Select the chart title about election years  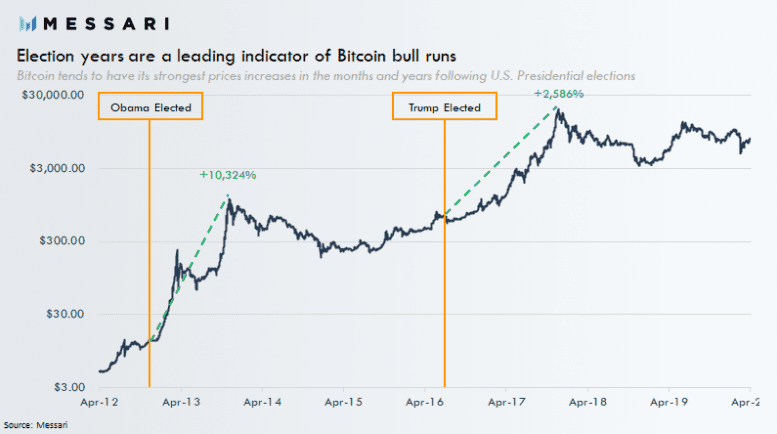pos(236,56)
